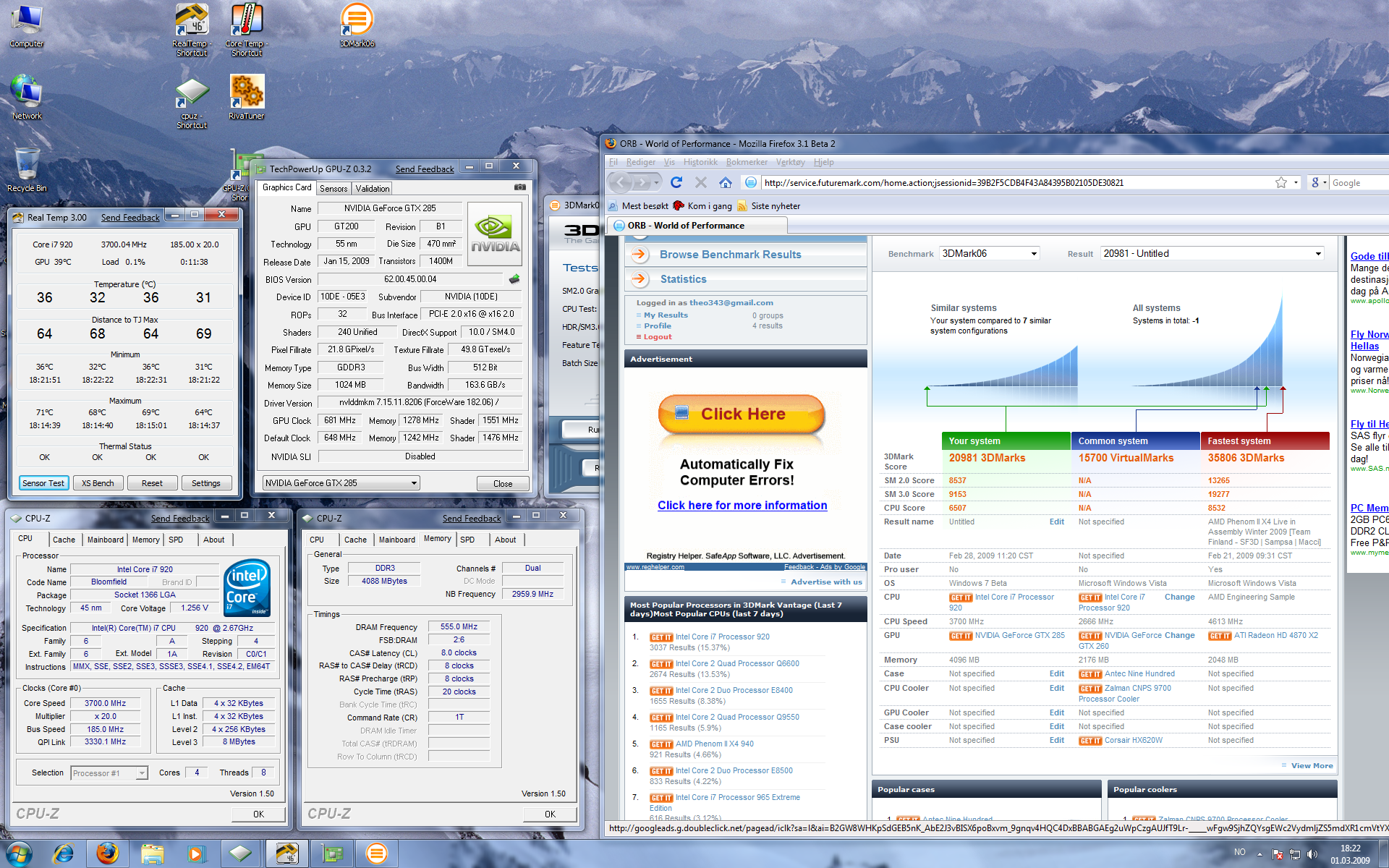This screenshot has width=1389, height=868.
Task: Open the Firefox history dropdown arrow
Action: pyautogui.click(x=657, y=182)
